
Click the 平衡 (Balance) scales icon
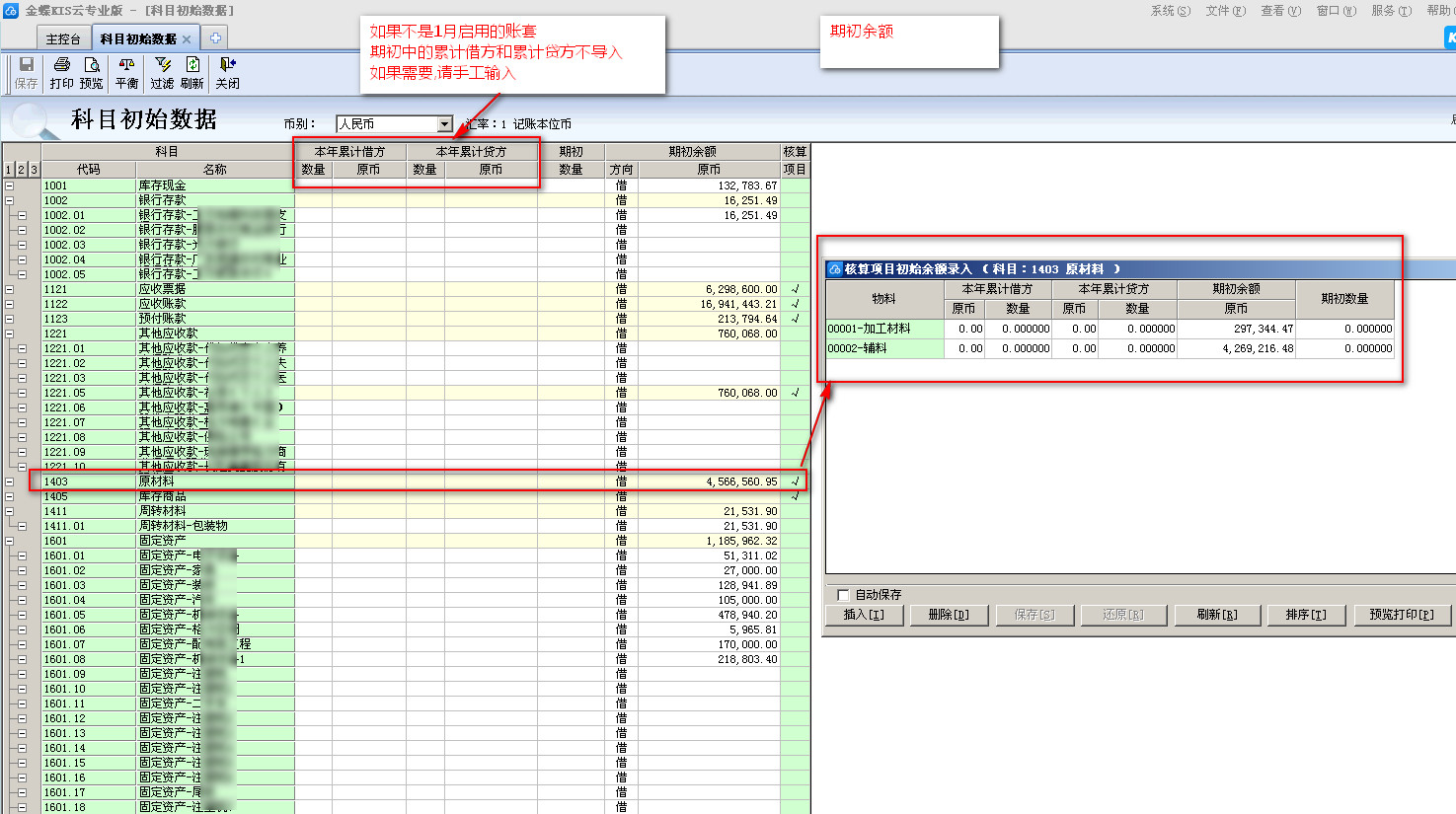coord(126,65)
